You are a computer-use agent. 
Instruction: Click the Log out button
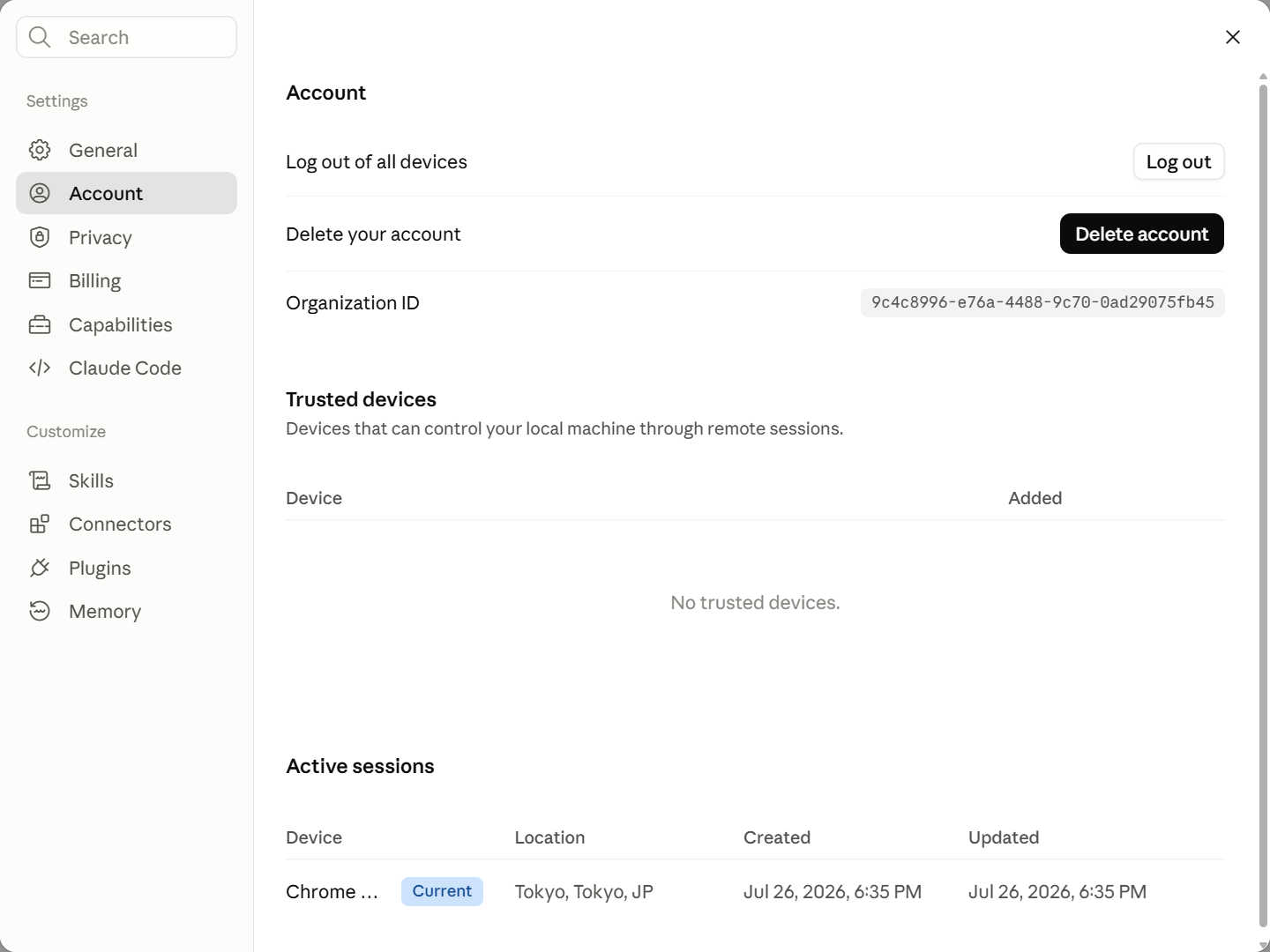tap(1178, 161)
